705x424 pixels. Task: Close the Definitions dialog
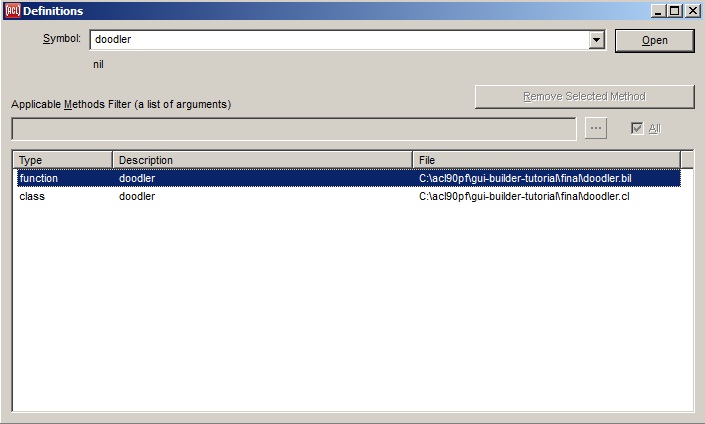[x=691, y=11]
